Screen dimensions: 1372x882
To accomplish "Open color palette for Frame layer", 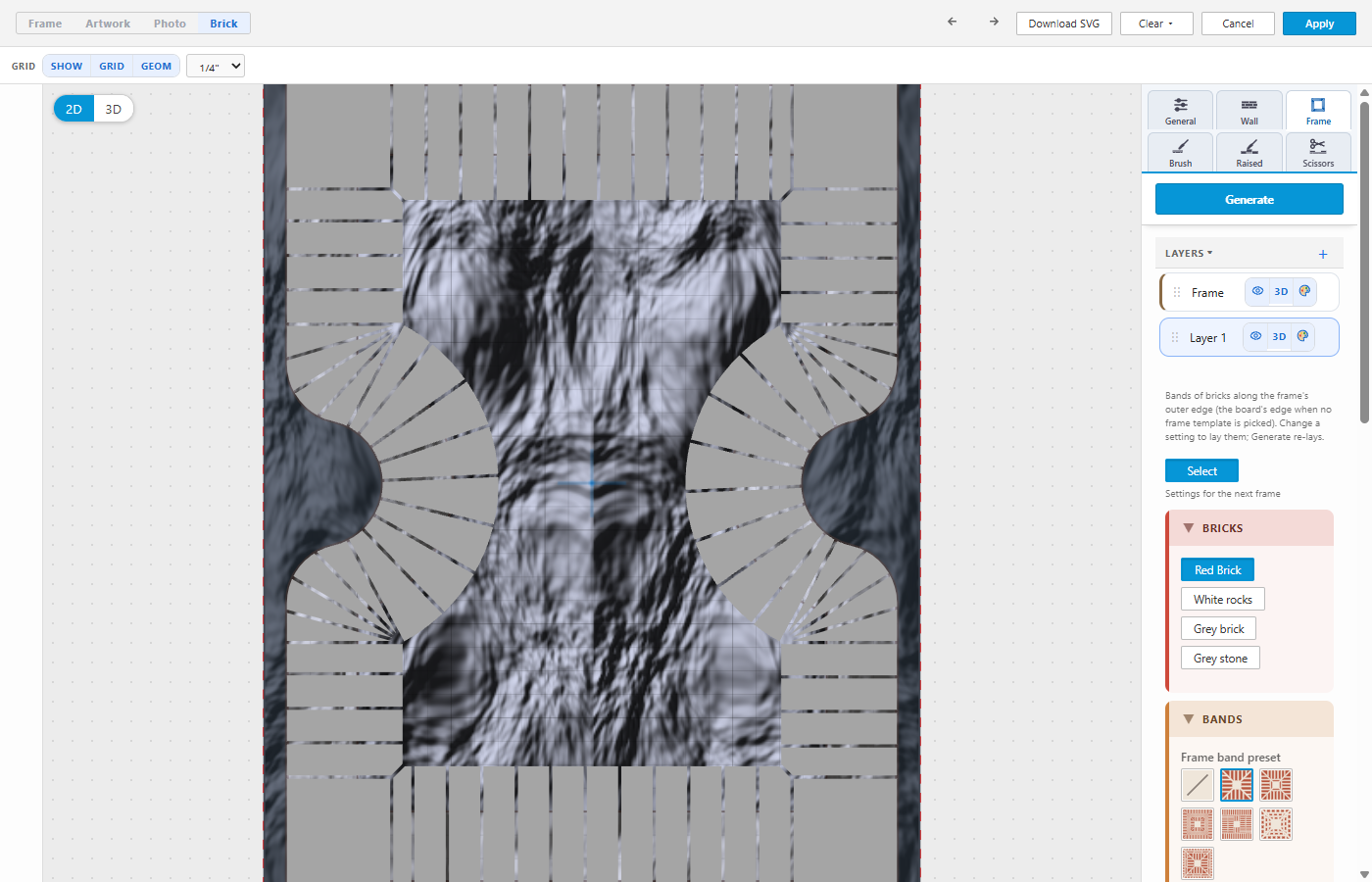I will click(x=1304, y=291).
